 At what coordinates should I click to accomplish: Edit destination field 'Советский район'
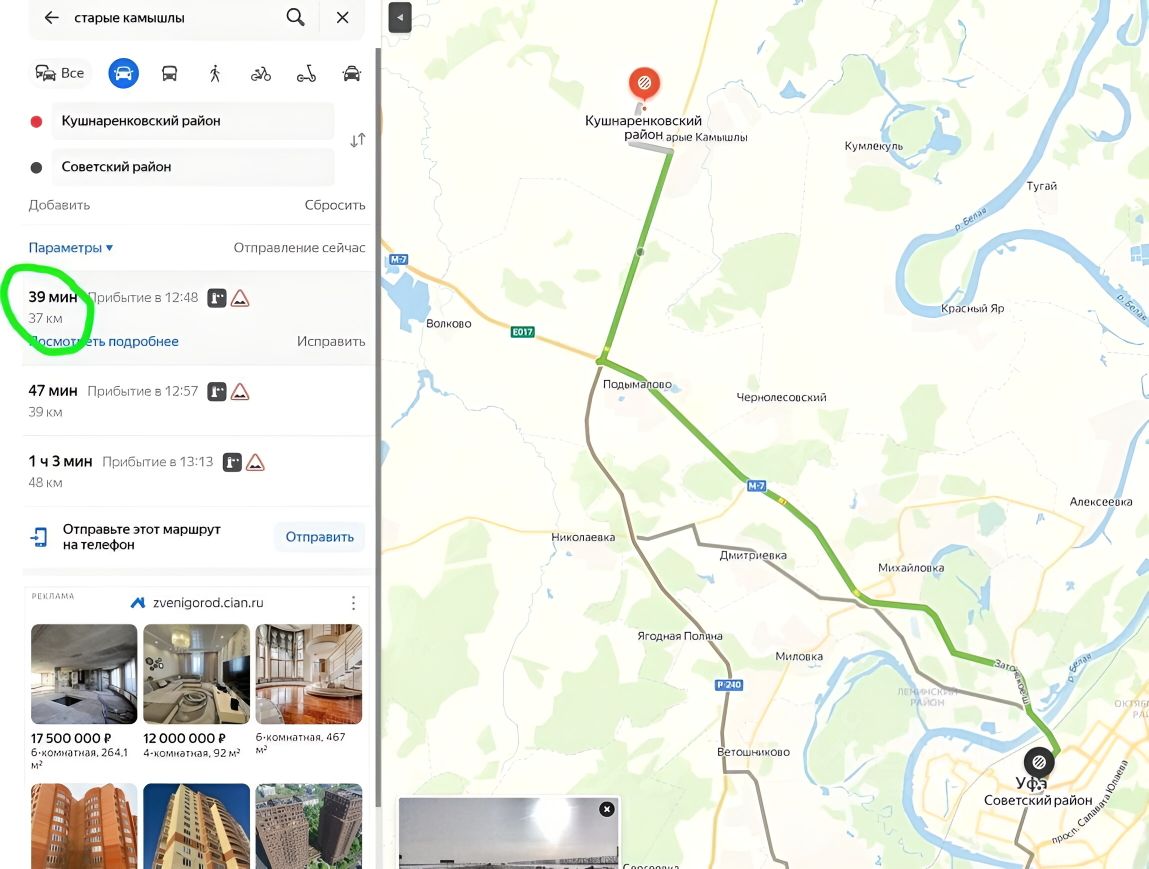click(193, 167)
